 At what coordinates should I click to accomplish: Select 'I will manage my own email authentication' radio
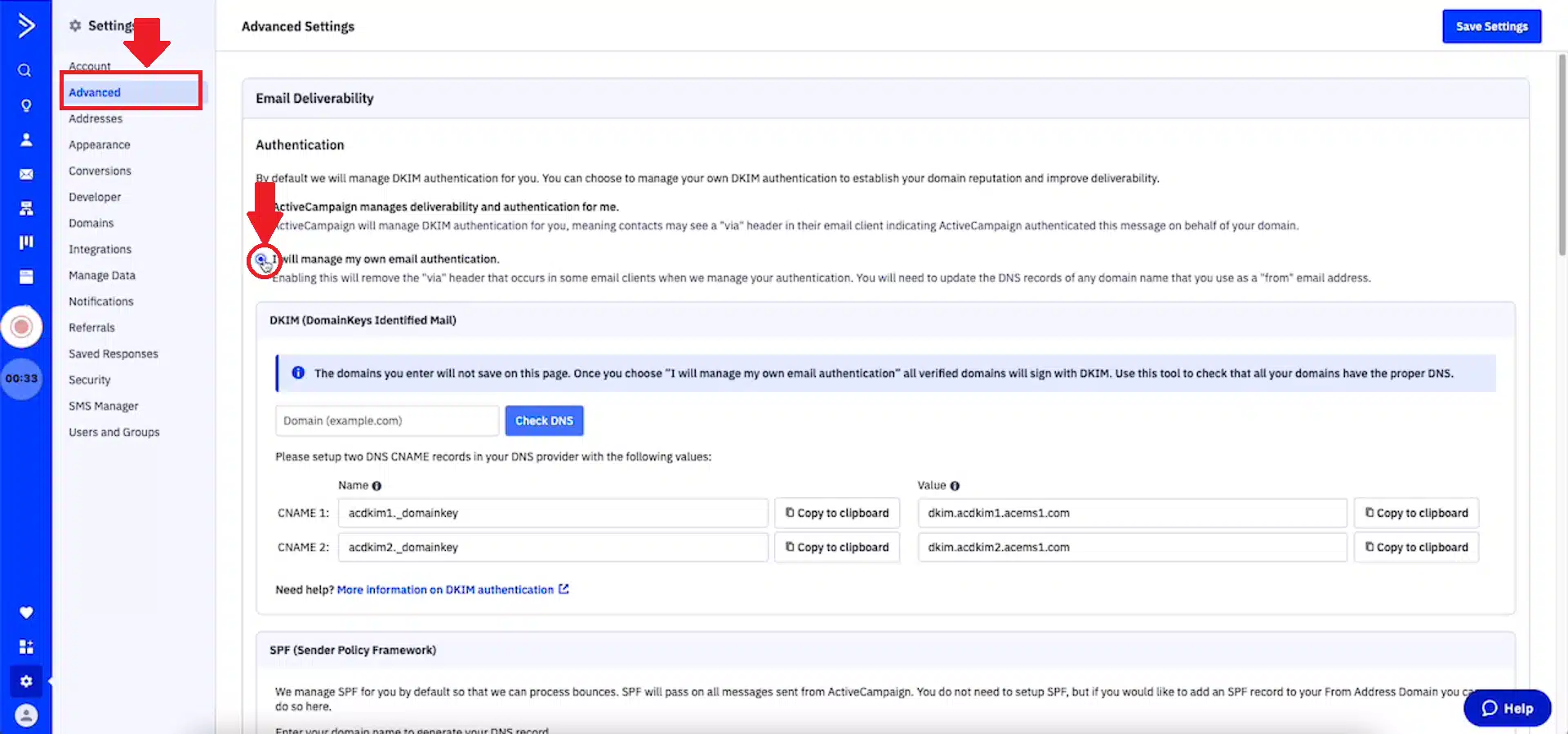point(261,260)
